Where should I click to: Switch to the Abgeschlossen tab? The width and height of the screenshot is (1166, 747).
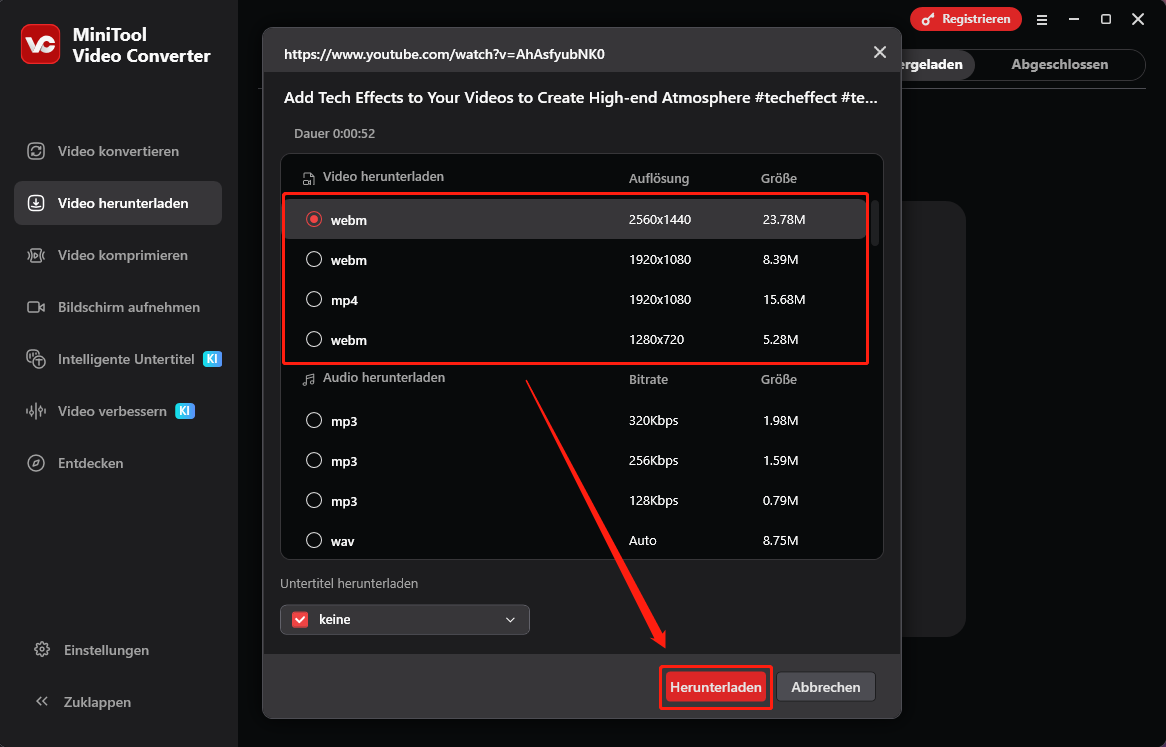1059,65
